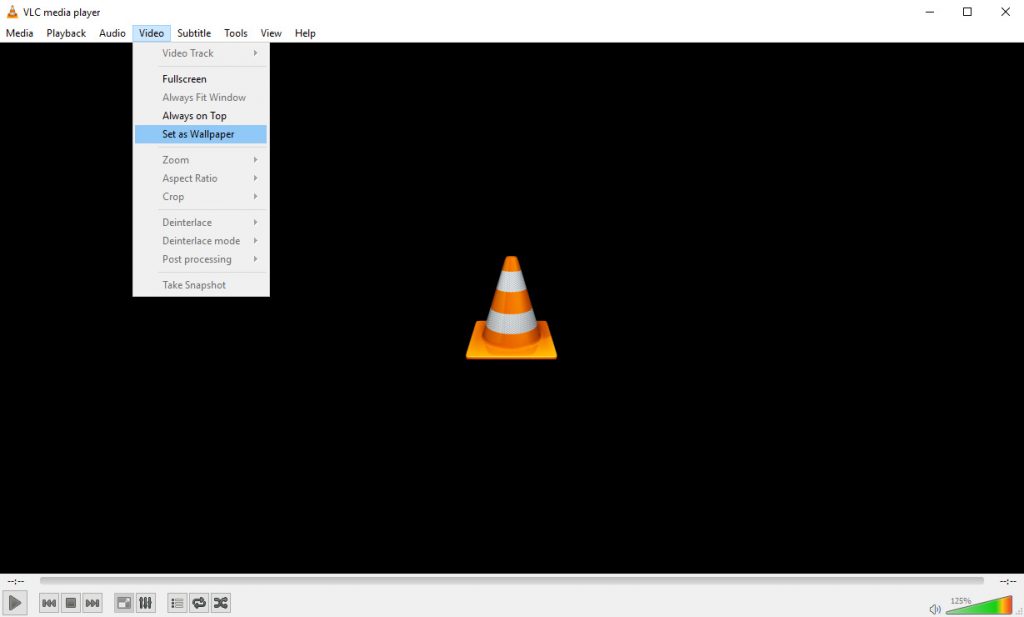Open the View menu
1024x617 pixels.
pos(271,33)
